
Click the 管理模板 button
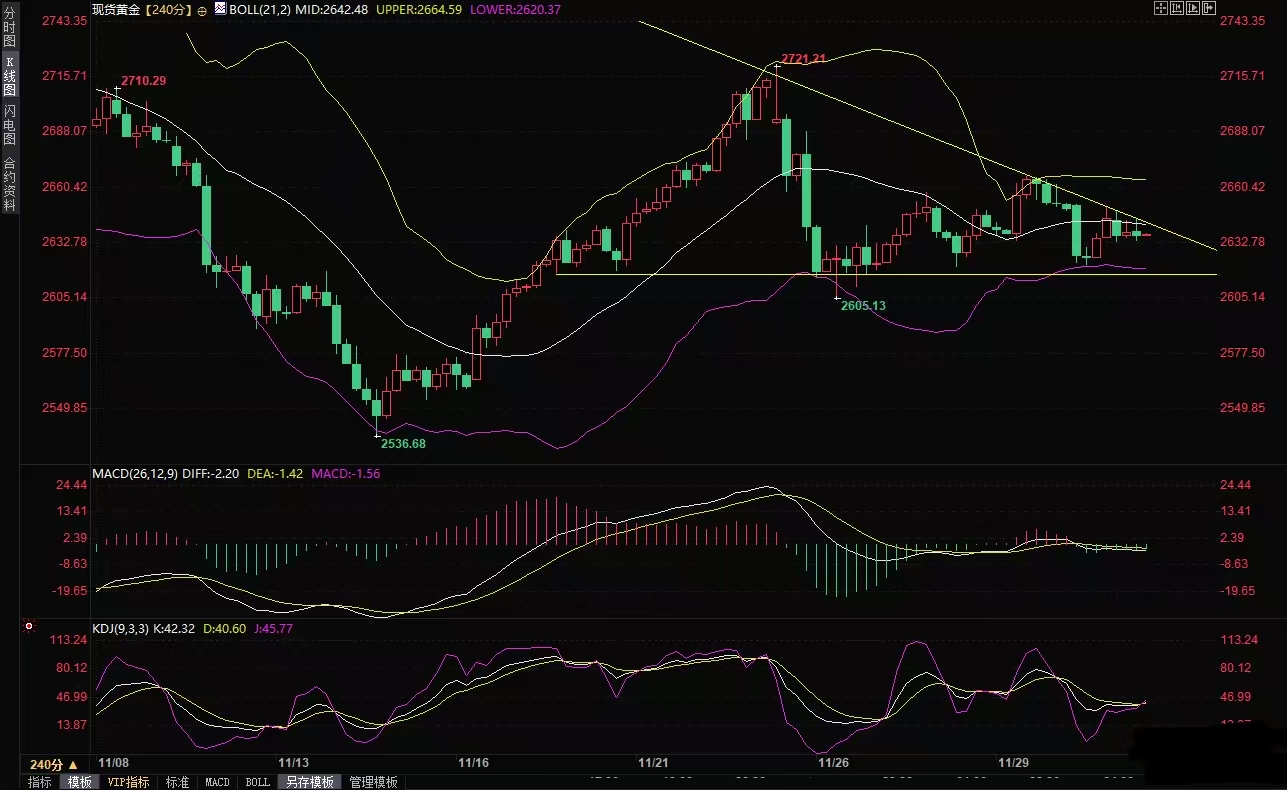tap(373, 782)
